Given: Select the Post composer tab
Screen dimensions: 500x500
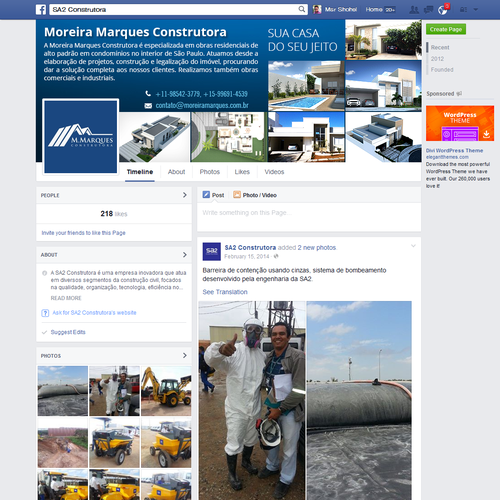Looking at the screenshot, I should [213, 195].
